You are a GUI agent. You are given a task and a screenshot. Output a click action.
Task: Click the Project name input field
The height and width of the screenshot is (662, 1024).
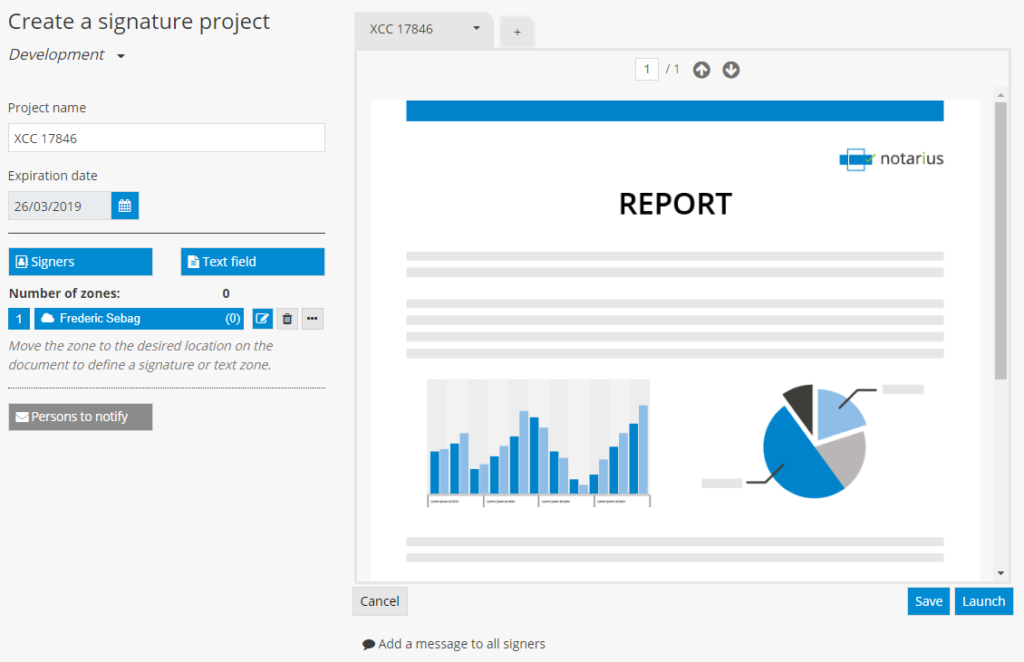click(x=167, y=138)
